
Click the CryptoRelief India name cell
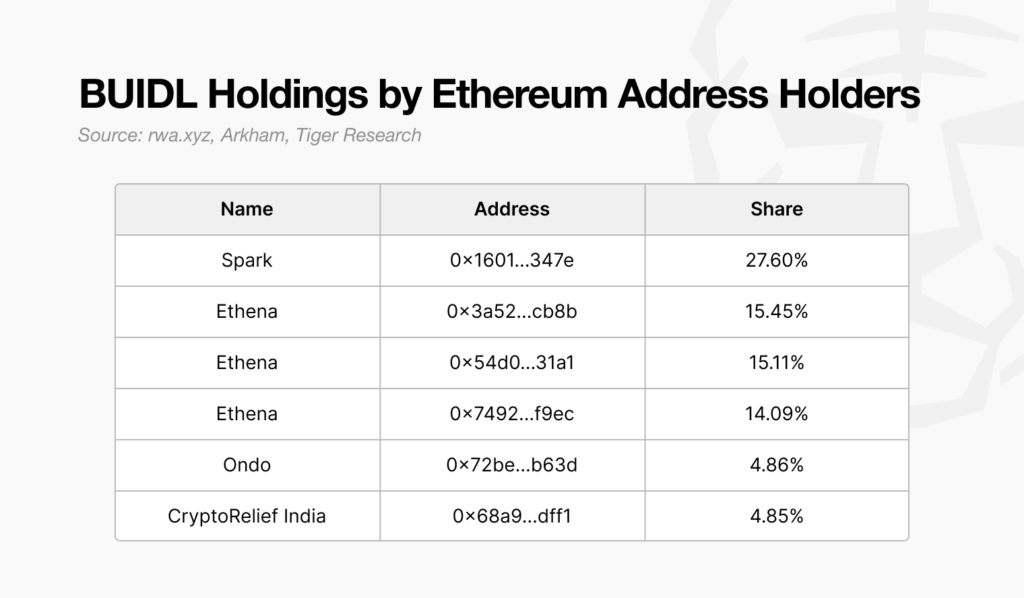pyautogui.click(x=247, y=516)
